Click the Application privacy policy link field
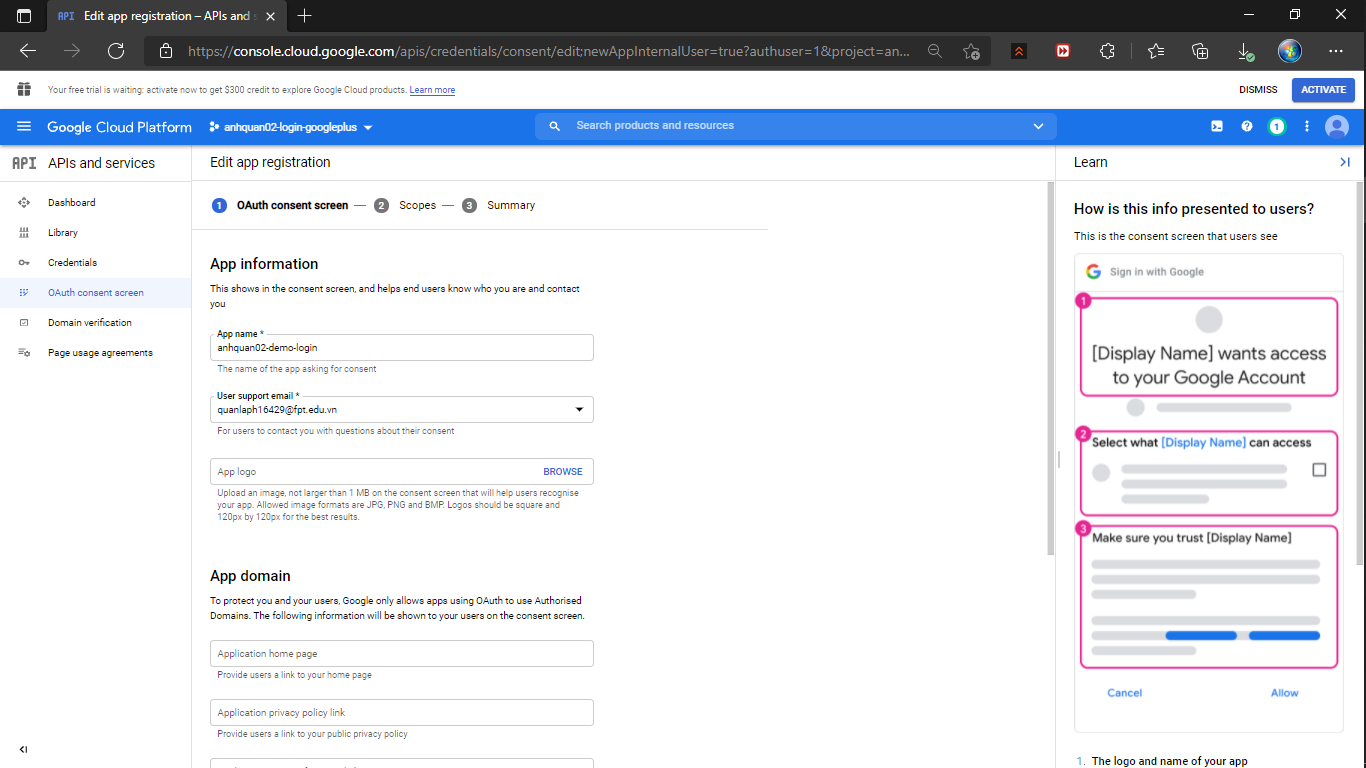Image resolution: width=1366 pixels, height=768 pixels. tap(402, 713)
